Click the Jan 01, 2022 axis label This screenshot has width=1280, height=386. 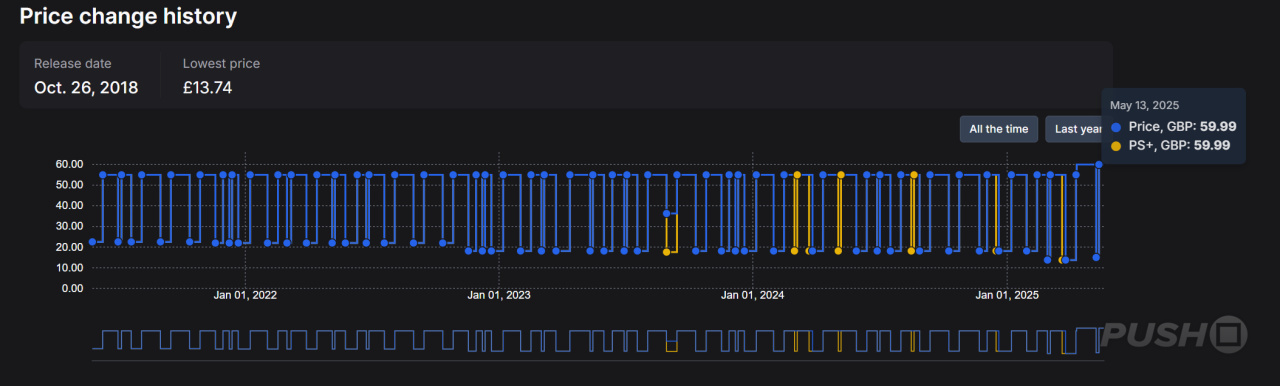[245, 295]
